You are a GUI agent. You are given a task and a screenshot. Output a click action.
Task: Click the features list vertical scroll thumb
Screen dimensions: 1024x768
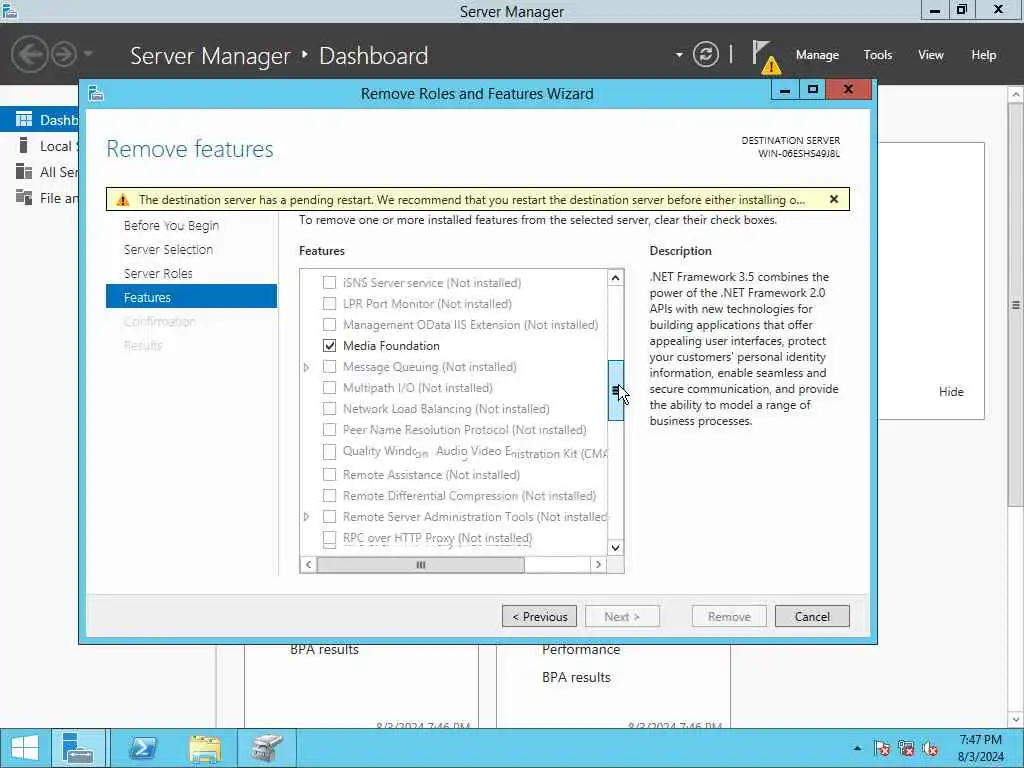[x=615, y=391]
